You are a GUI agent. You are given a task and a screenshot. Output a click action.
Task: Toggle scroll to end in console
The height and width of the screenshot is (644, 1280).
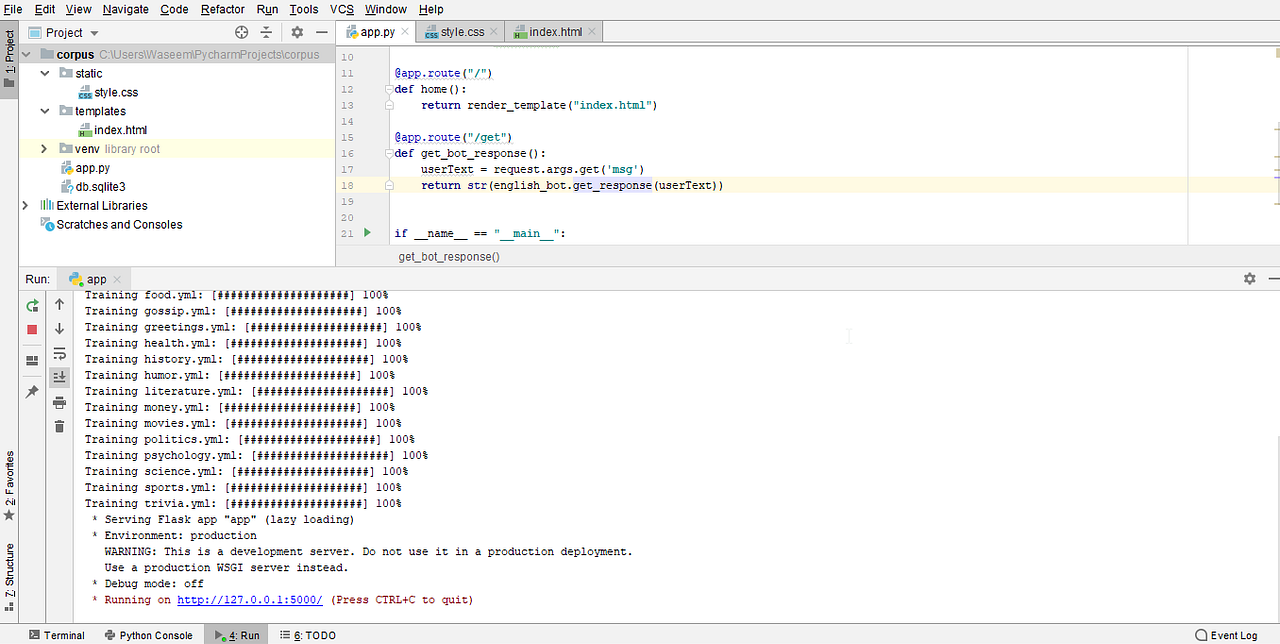pos(59,376)
